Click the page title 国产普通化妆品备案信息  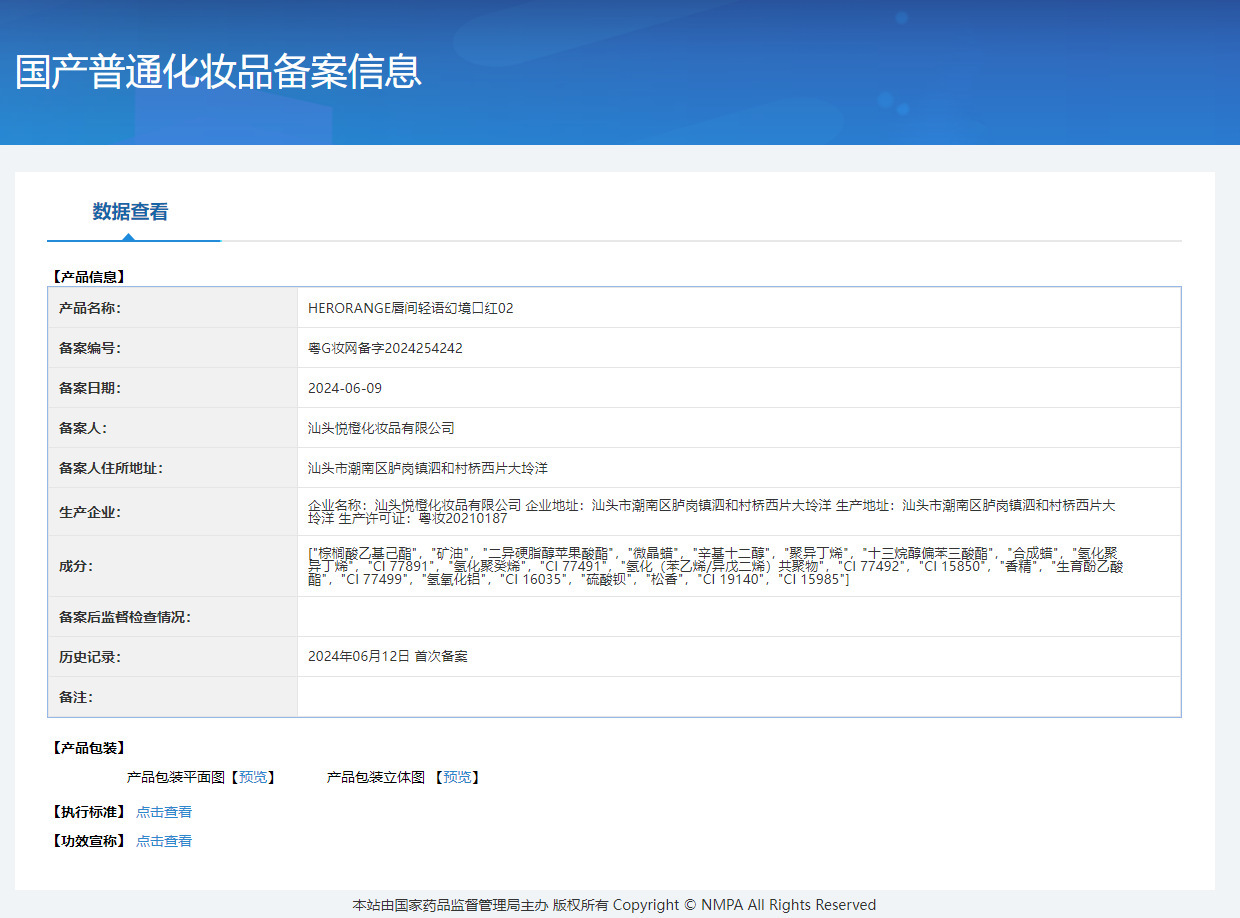point(219,72)
